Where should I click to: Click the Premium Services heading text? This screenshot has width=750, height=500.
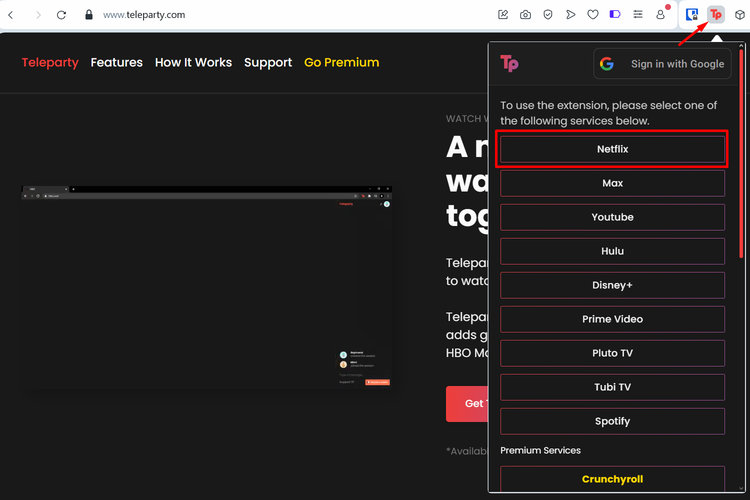point(540,450)
